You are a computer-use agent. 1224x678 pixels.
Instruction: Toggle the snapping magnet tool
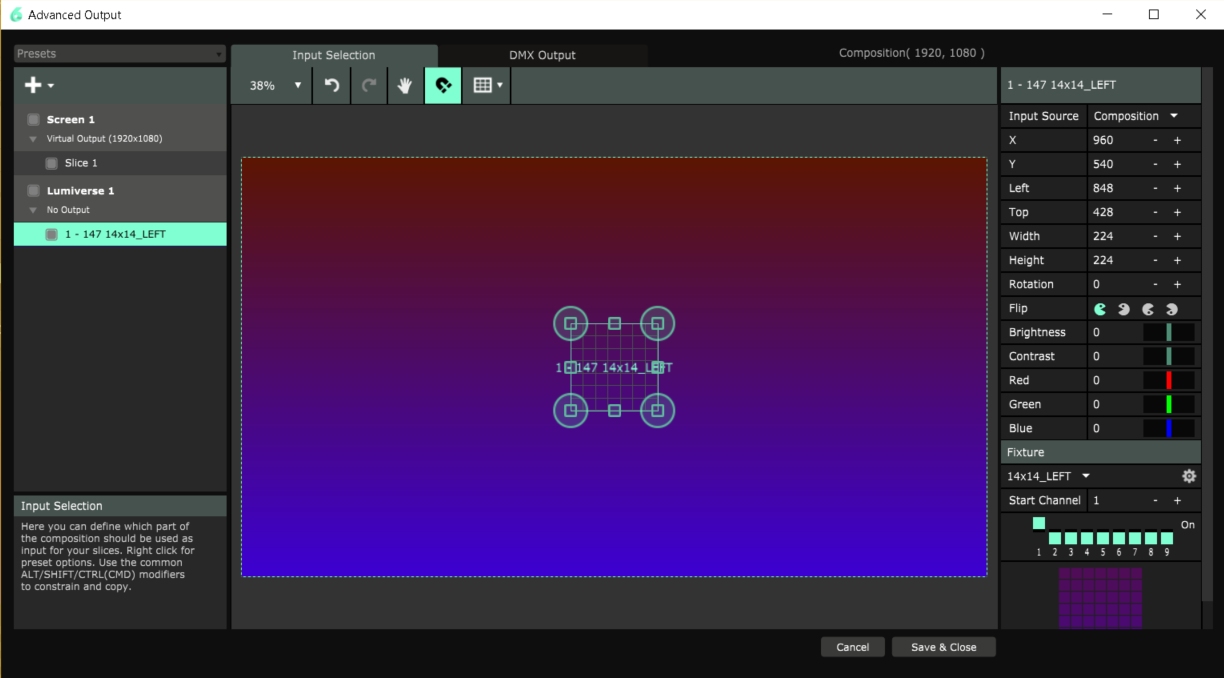(443, 85)
